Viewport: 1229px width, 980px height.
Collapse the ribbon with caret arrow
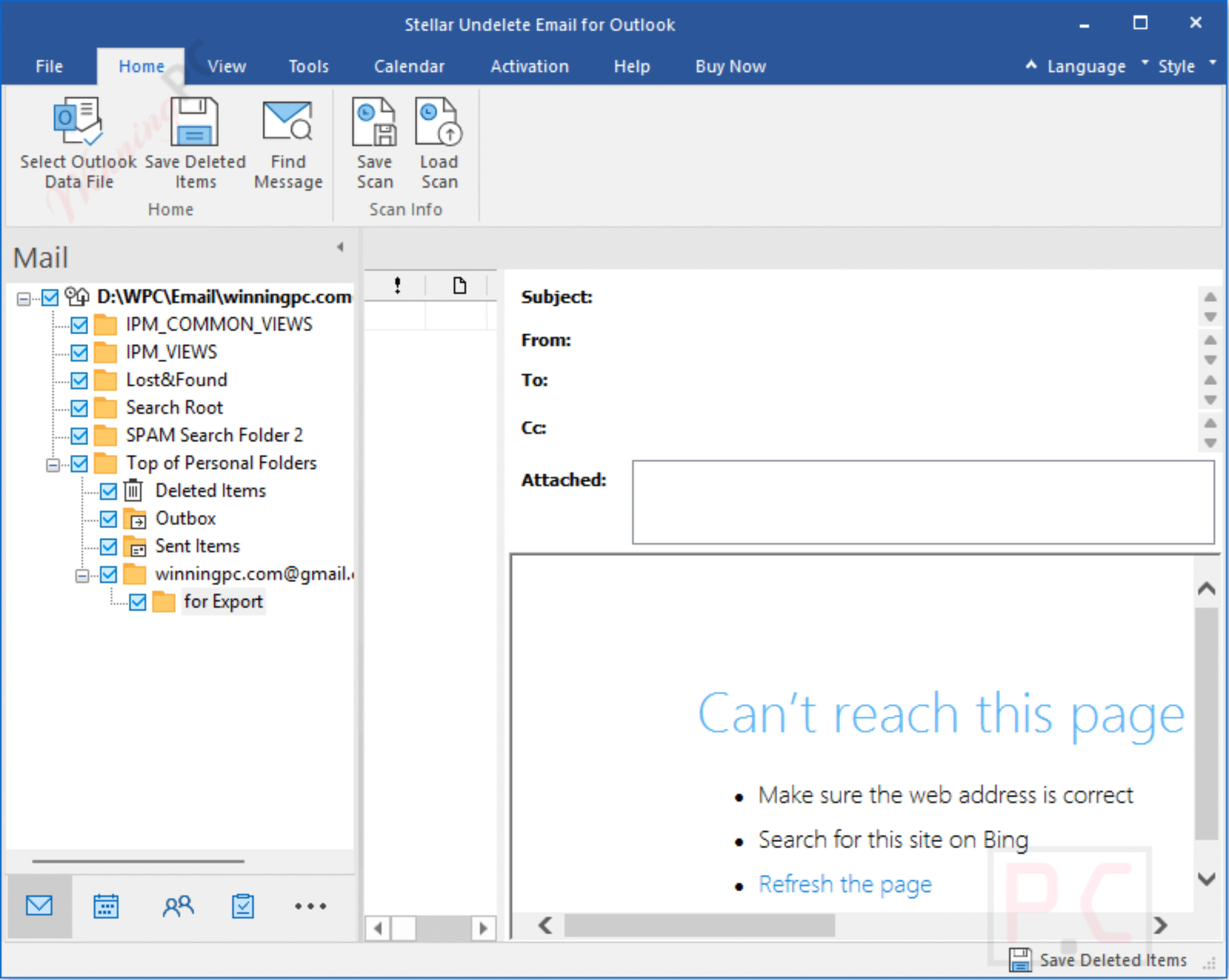[x=1030, y=65]
